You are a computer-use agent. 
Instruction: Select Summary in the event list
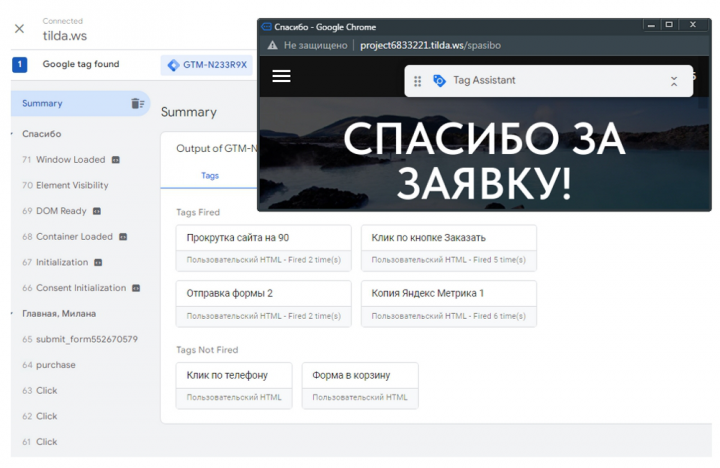[80, 103]
